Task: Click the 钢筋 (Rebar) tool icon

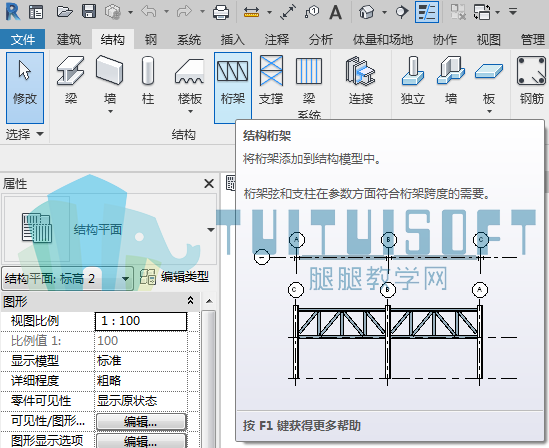Action: [531, 80]
